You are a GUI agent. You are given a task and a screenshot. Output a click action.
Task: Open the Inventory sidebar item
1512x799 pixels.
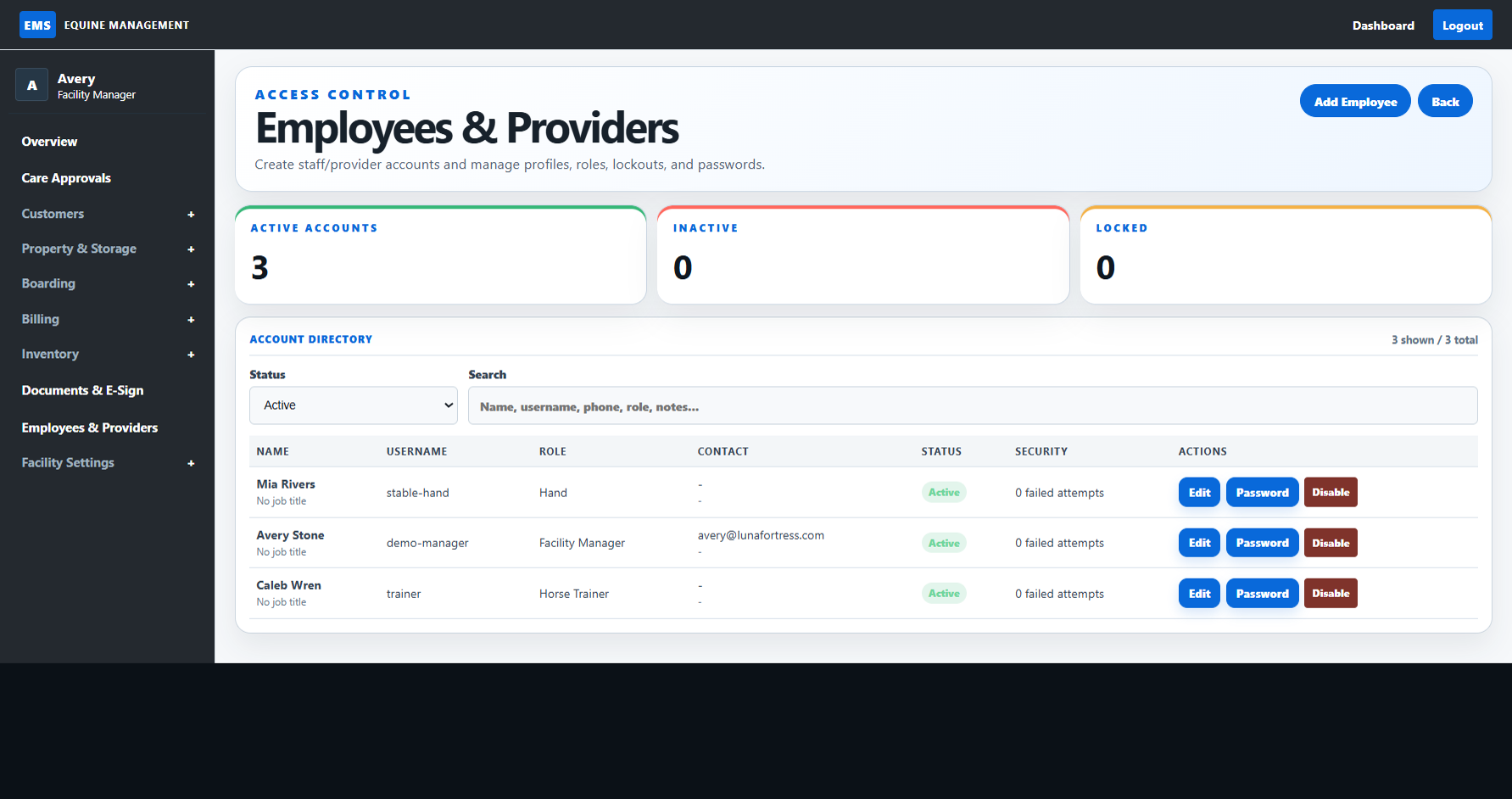coord(50,354)
